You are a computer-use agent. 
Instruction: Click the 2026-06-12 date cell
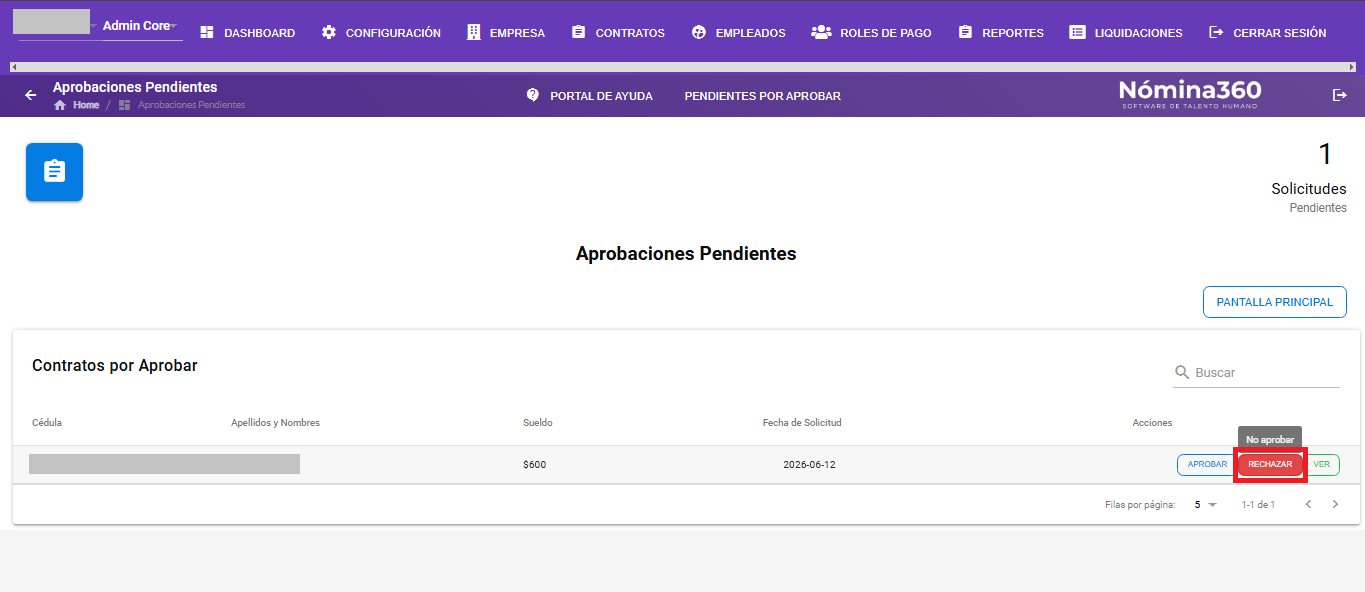[x=809, y=465]
